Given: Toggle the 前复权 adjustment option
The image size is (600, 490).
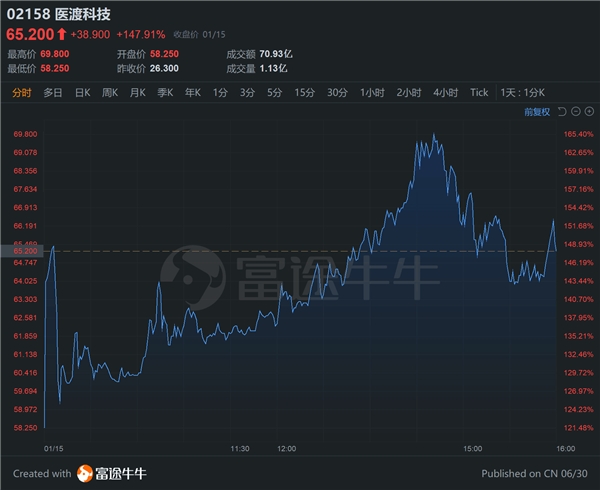Looking at the screenshot, I should pyautogui.click(x=537, y=112).
